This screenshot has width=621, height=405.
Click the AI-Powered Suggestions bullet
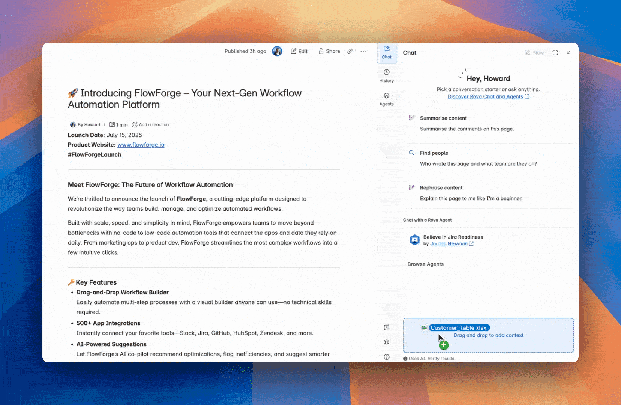[x=111, y=344]
